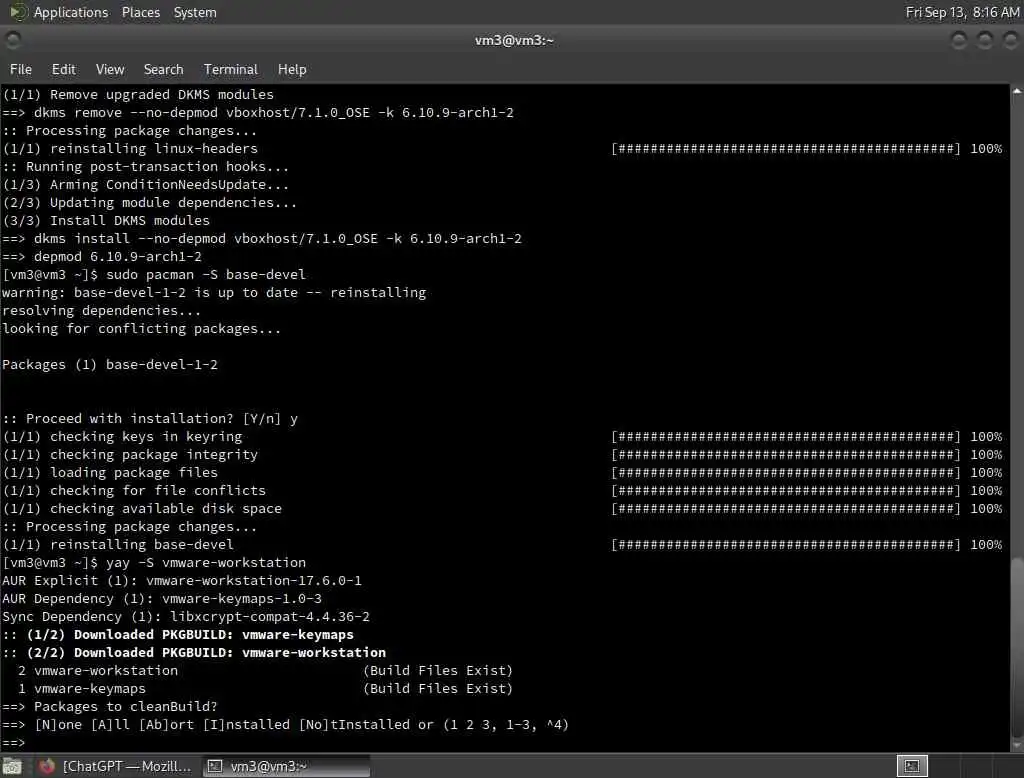The height and width of the screenshot is (778, 1024).
Task: Click the 'reinstalling linux-headers' progress bar
Action: point(786,149)
